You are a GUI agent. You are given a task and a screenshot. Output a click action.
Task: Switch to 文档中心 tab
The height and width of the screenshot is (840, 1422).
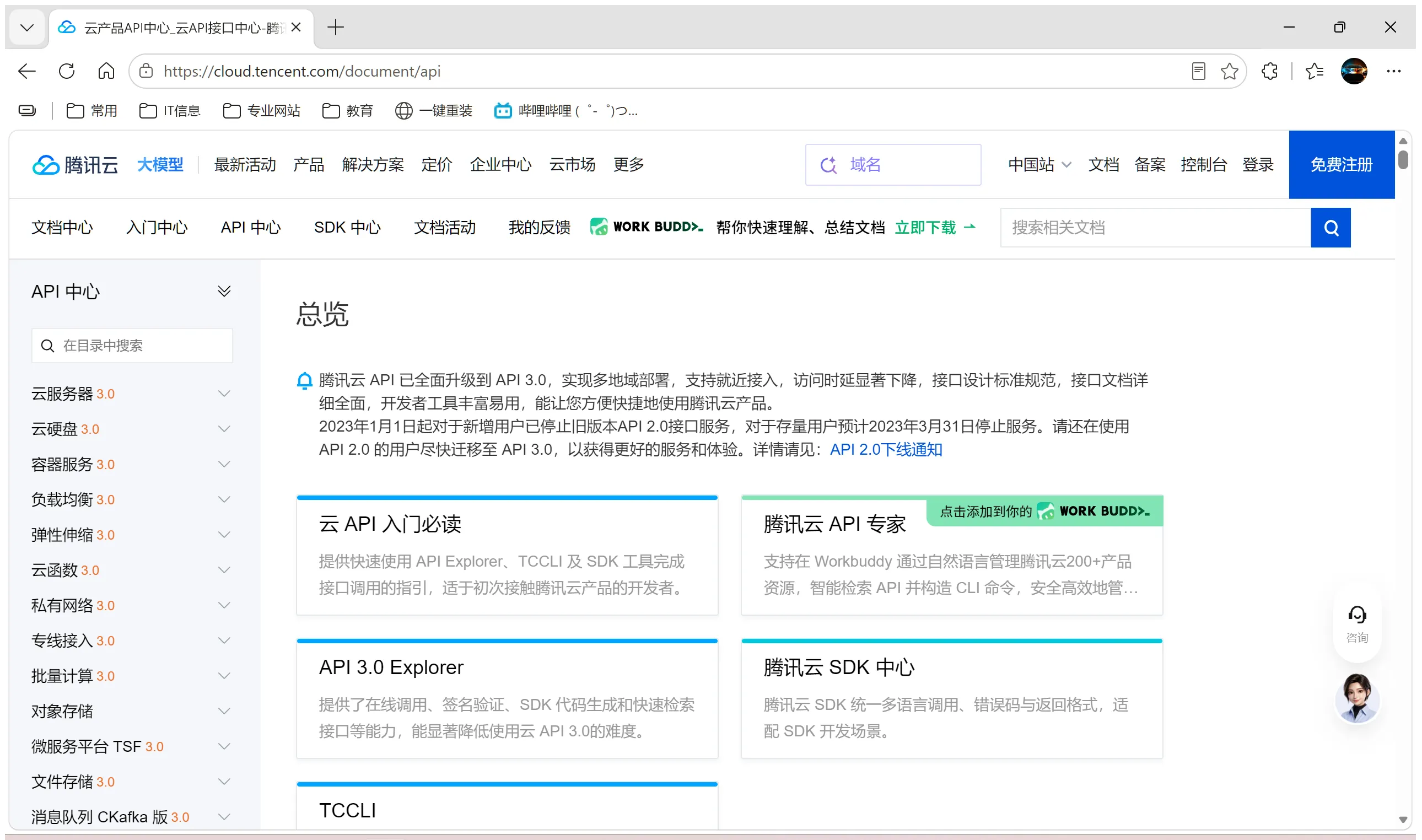62,228
